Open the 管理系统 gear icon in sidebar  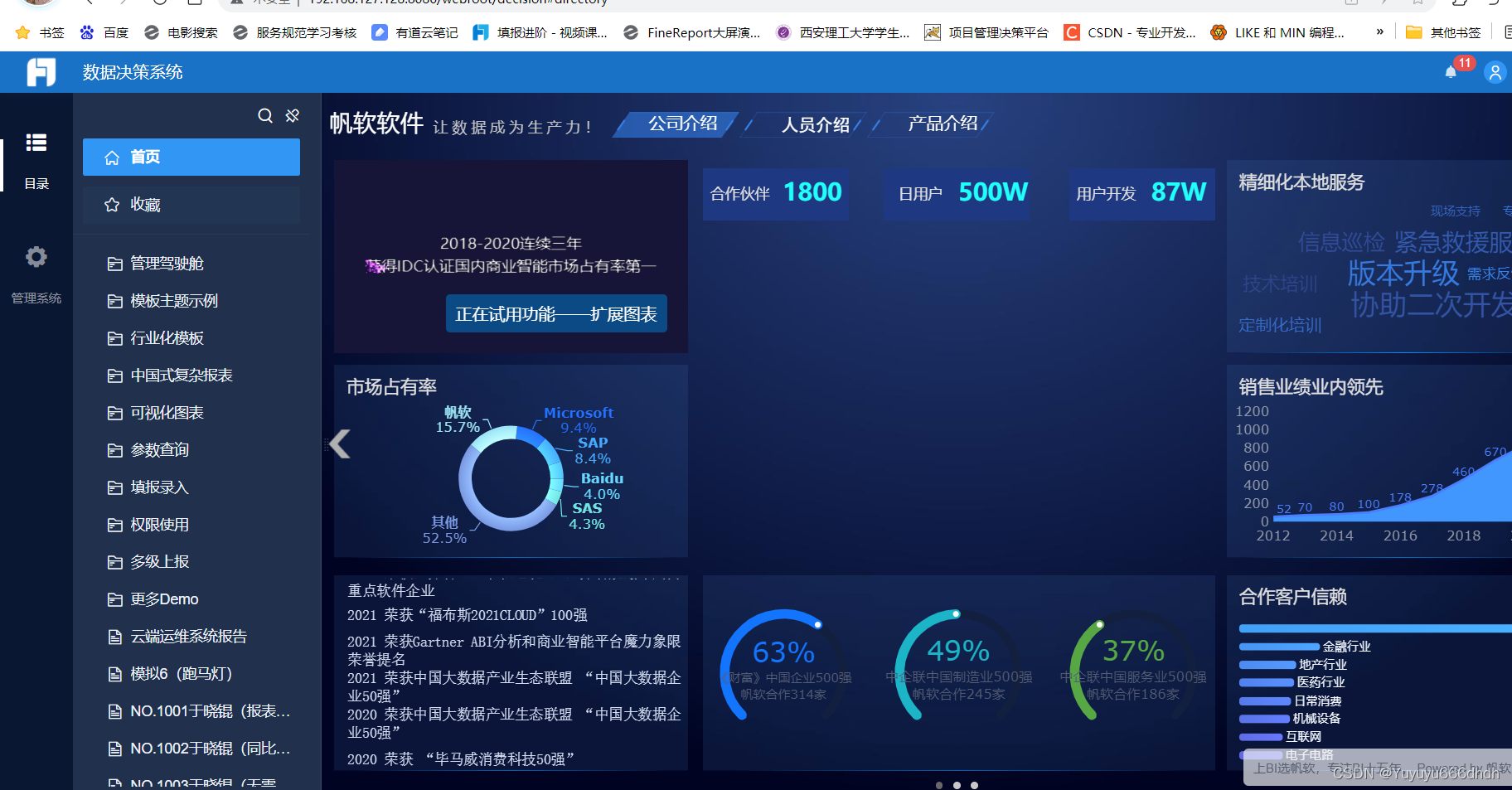[x=36, y=257]
